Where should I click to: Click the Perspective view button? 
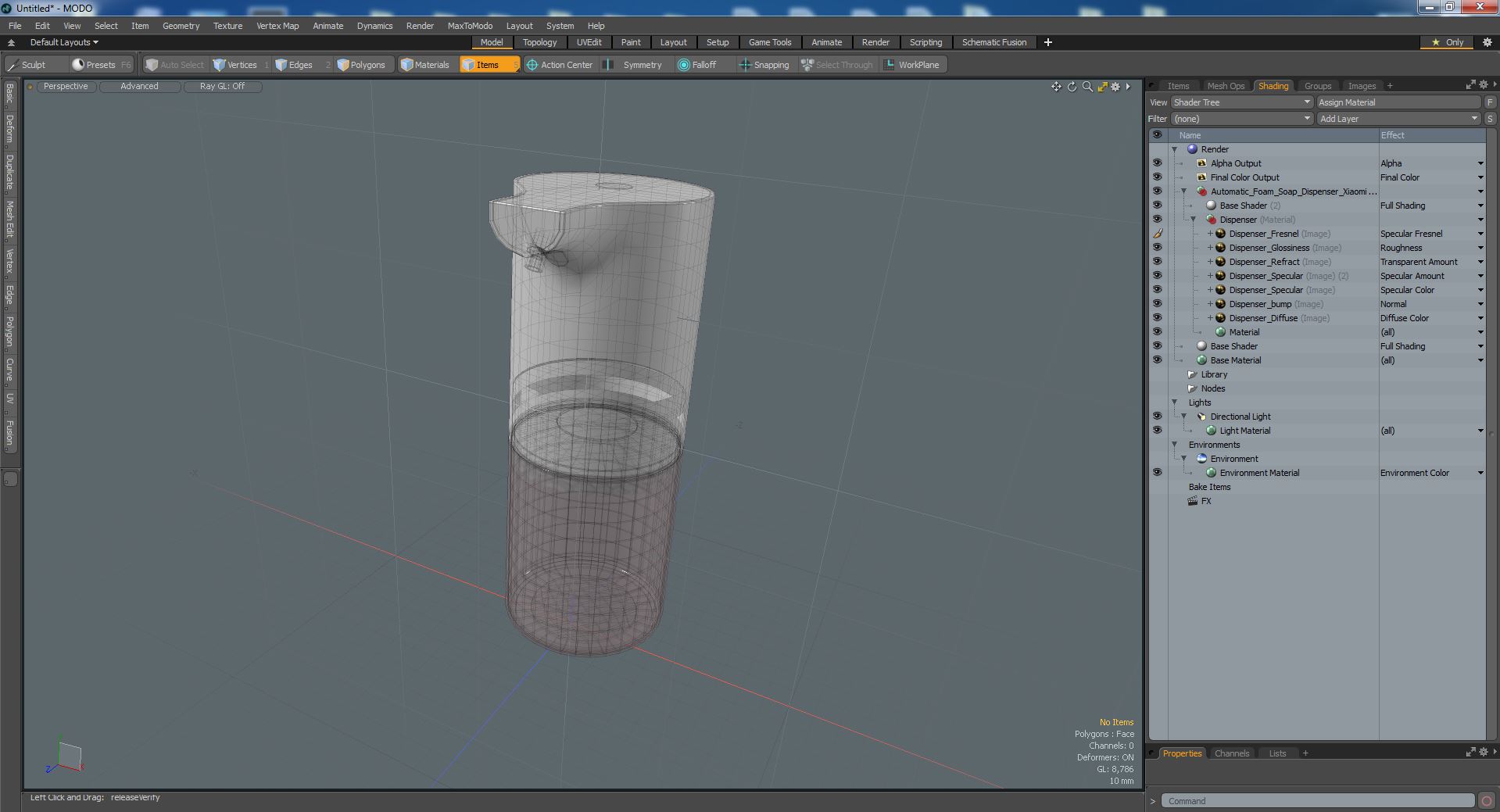click(x=66, y=87)
